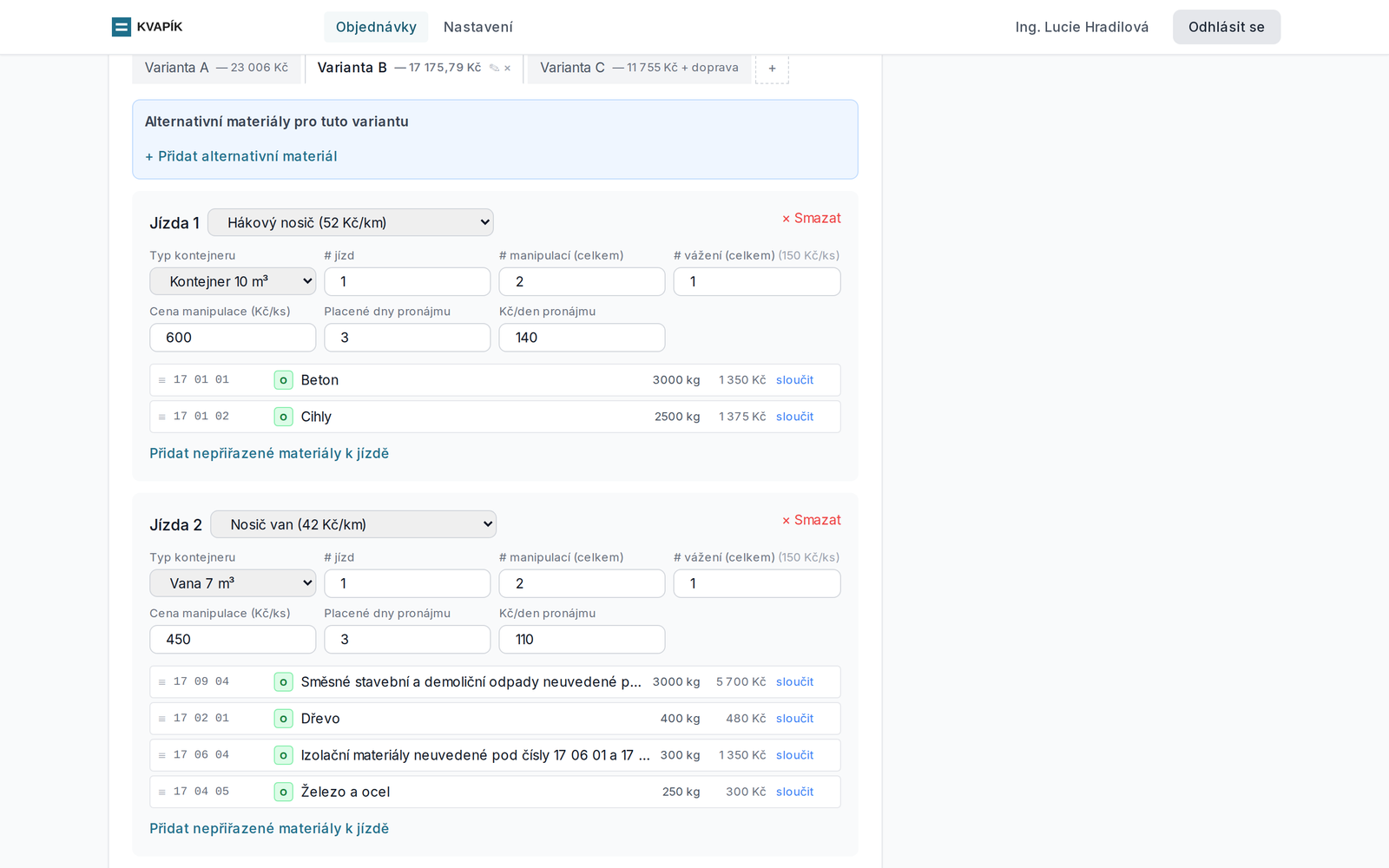Open the Nastavení menu item

pyautogui.click(x=478, y=27)
